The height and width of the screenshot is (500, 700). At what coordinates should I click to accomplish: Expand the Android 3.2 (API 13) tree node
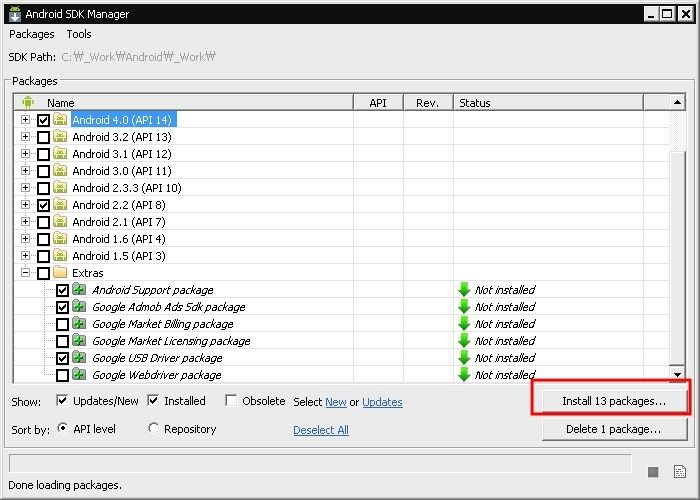(x=25, y=136)
